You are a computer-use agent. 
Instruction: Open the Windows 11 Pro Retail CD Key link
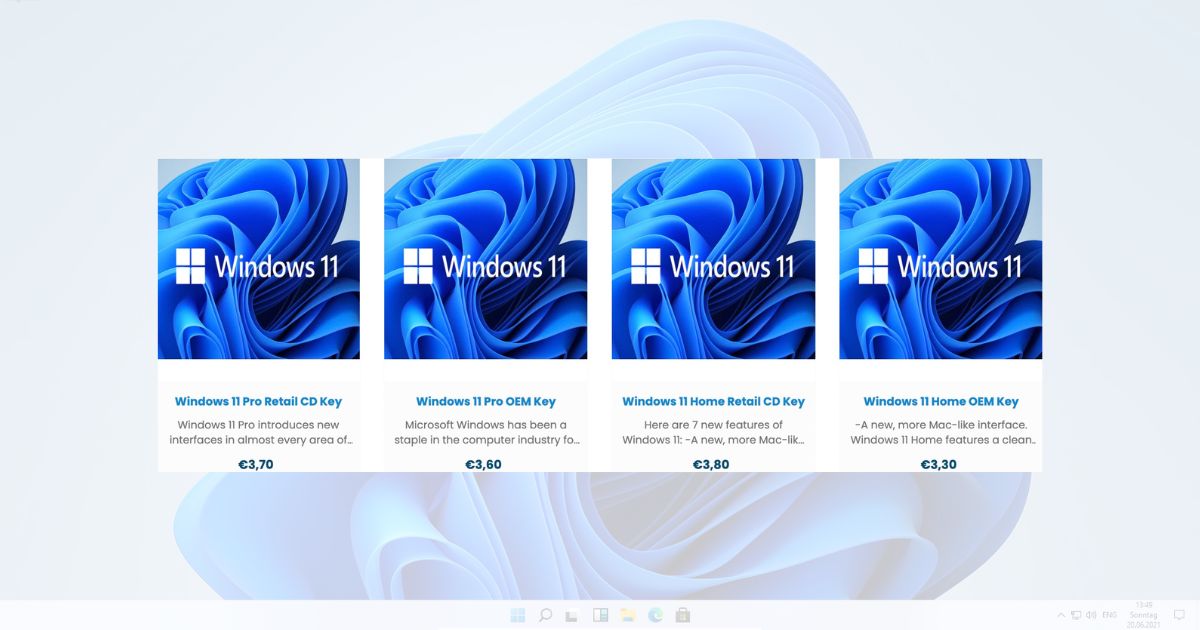[258, 402]
